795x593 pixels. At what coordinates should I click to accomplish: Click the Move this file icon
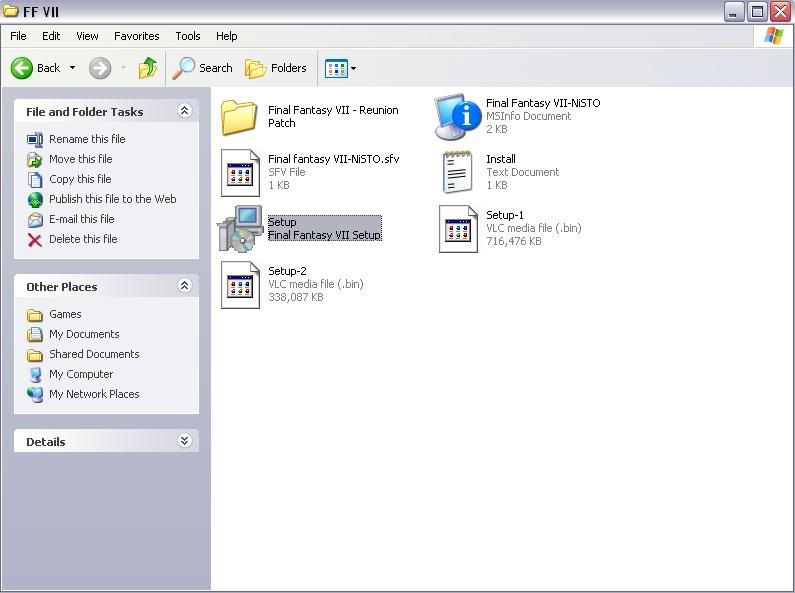point(35,160)
